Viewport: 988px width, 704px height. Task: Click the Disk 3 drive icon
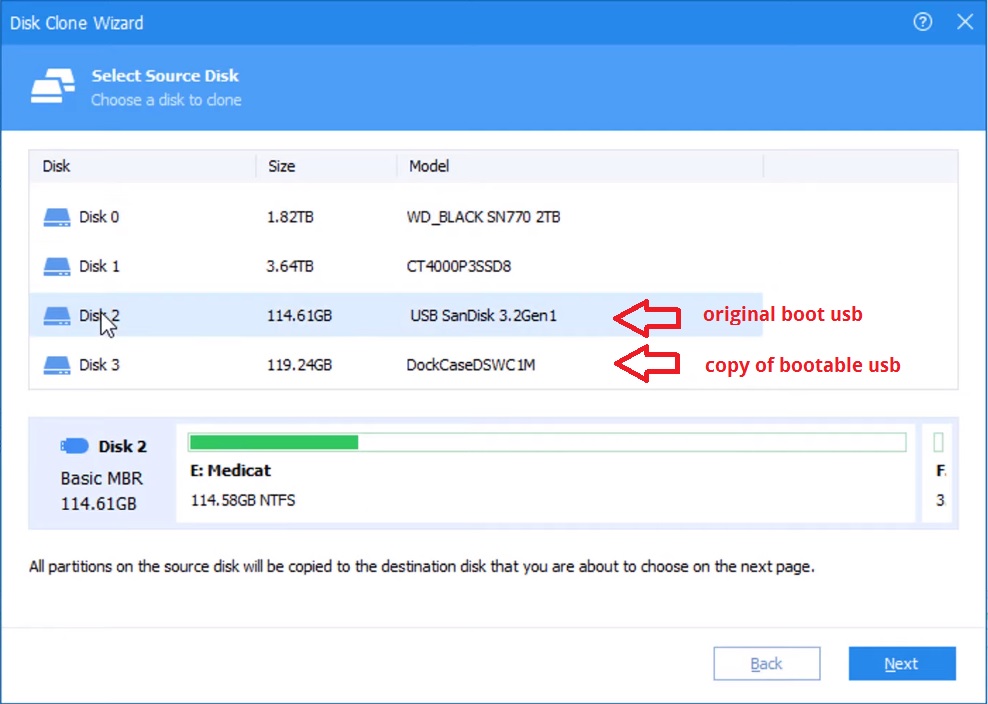pos(58,365)
